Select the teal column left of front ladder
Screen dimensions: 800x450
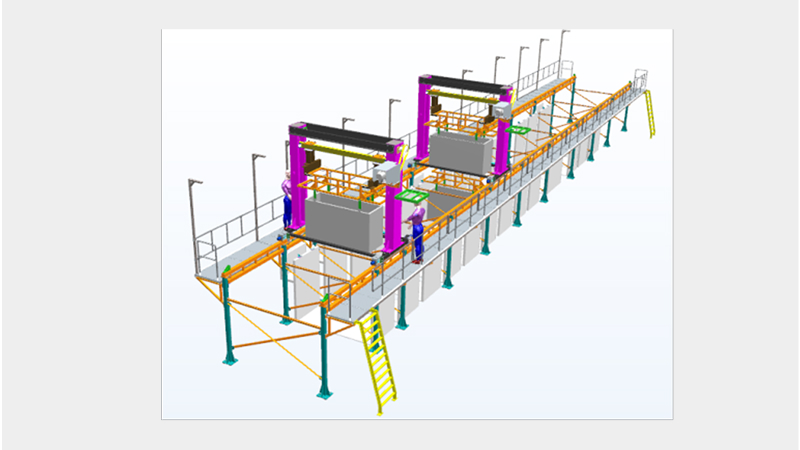pyautogui.click(x=324, y=350)
